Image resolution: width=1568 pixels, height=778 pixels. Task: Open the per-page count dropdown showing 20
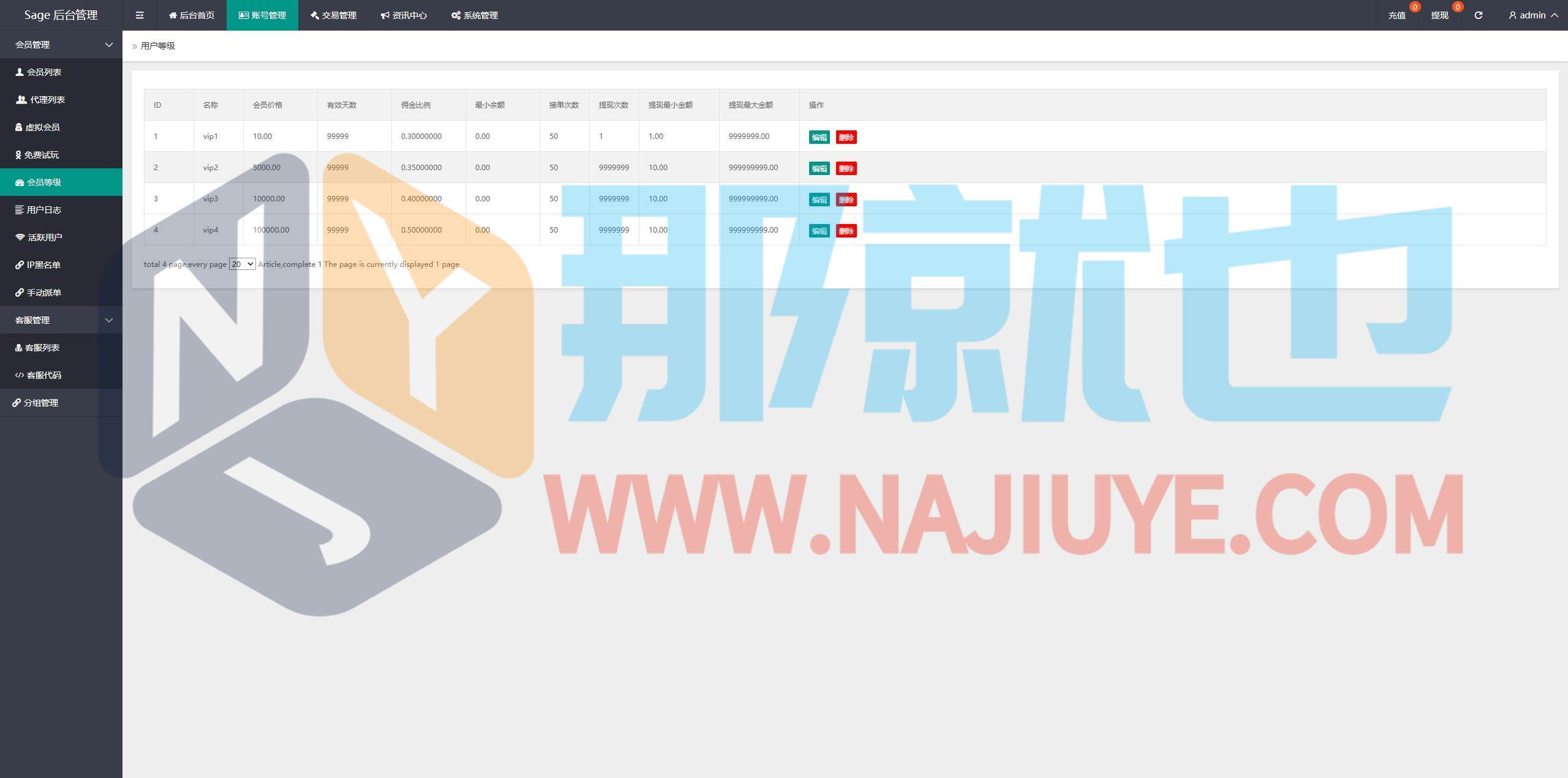point(242,264)
